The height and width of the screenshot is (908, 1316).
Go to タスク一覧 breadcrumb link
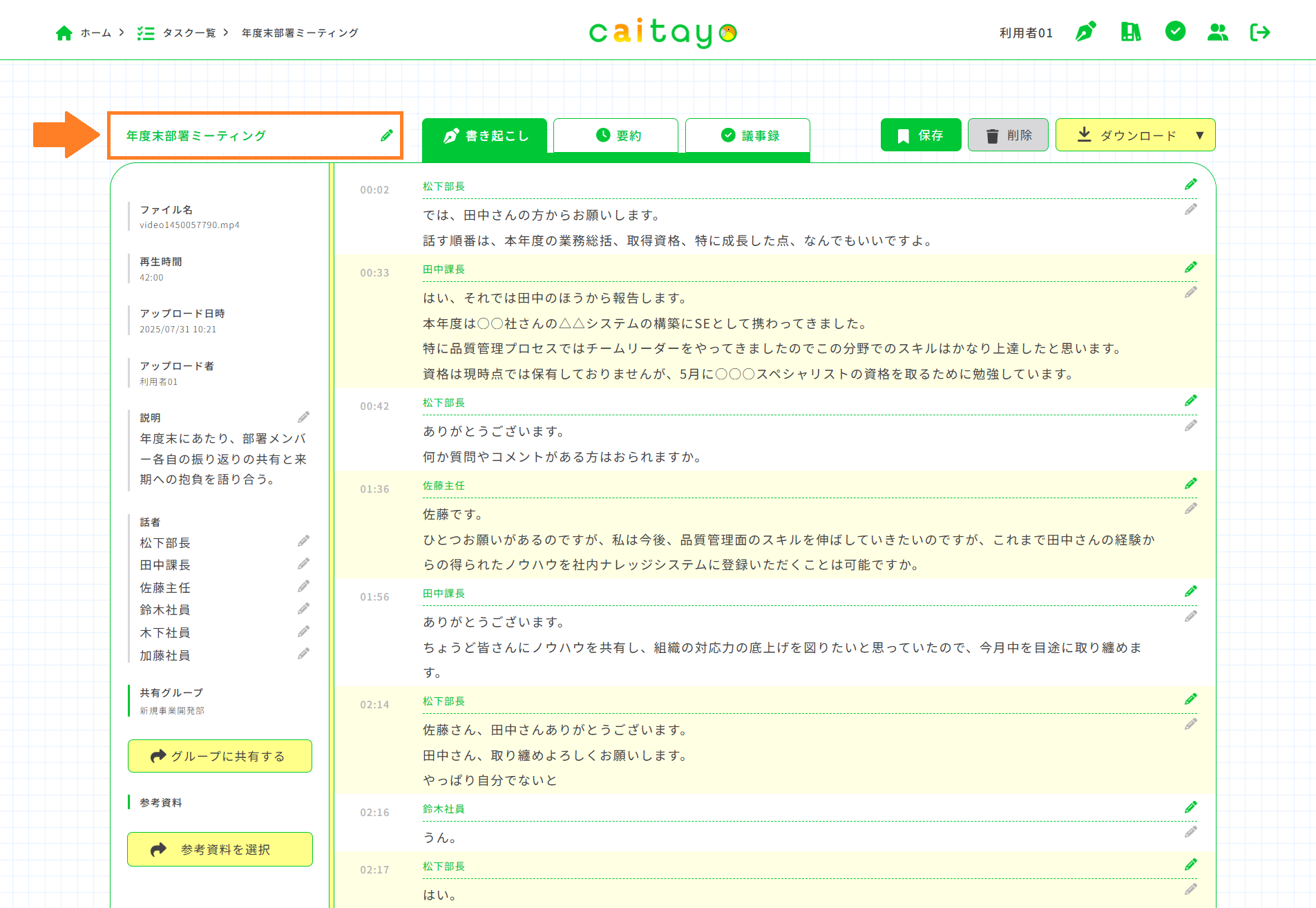point(189,32)
